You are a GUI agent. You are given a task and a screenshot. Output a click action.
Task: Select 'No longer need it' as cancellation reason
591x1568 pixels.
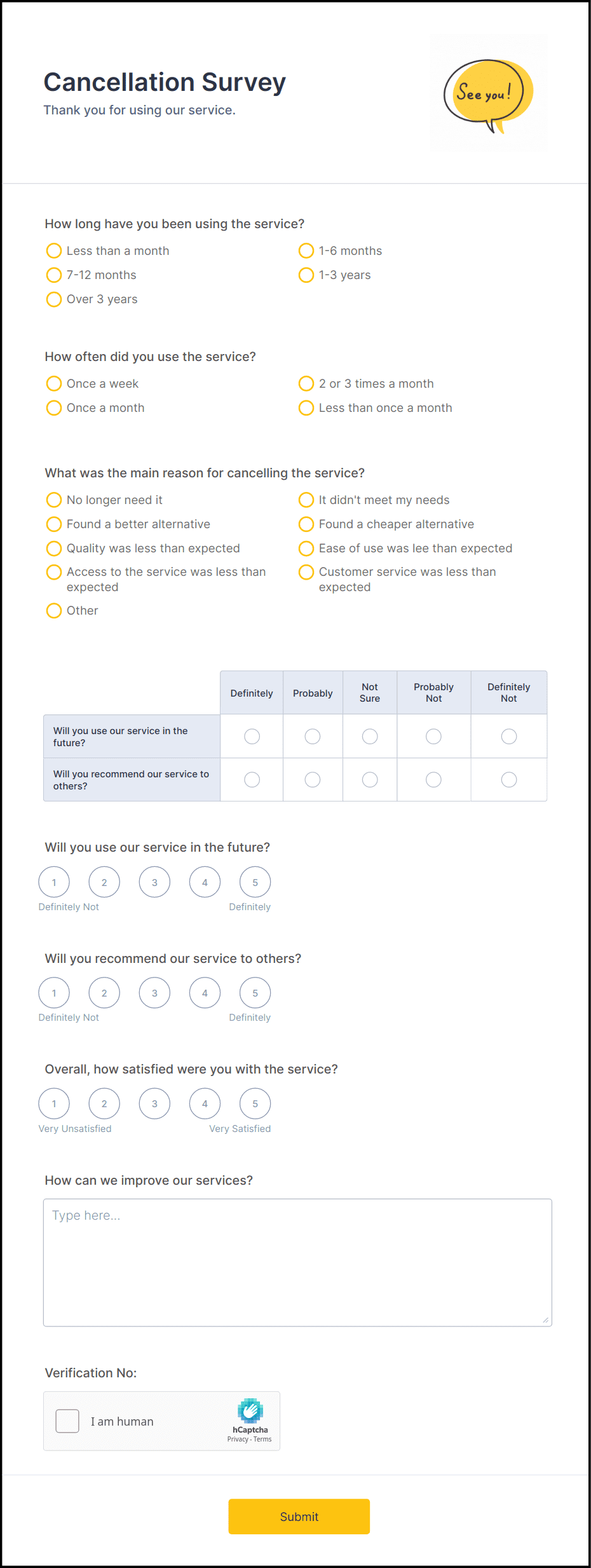click(x=54, y=500)
